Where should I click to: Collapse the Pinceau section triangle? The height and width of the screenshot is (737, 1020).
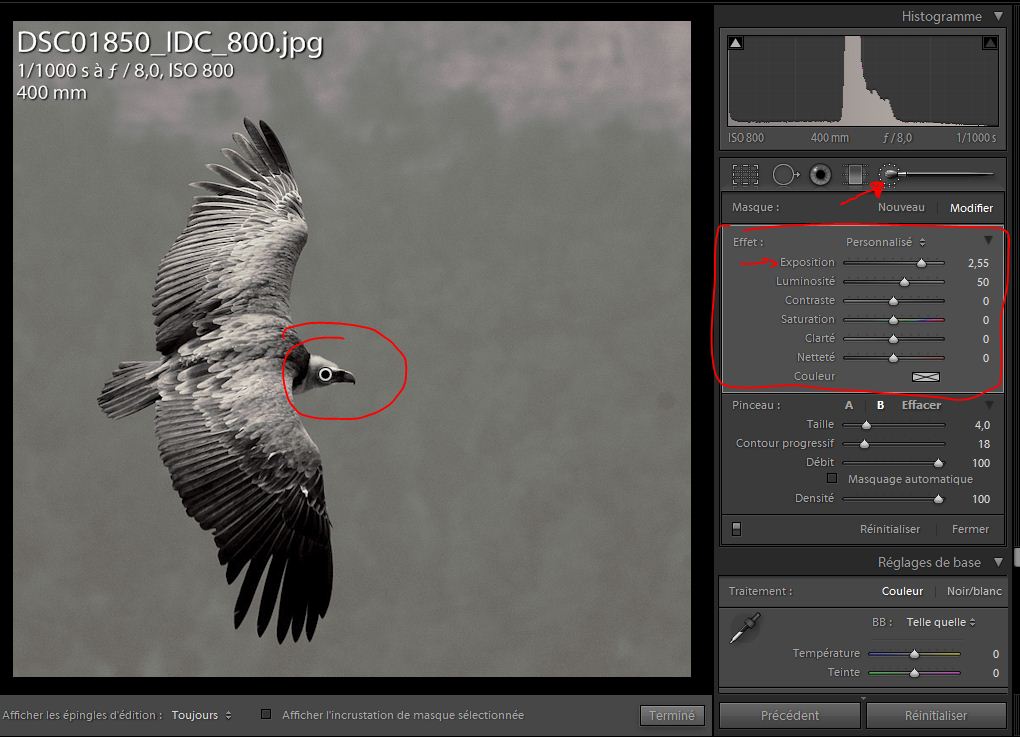click(989, 405)
